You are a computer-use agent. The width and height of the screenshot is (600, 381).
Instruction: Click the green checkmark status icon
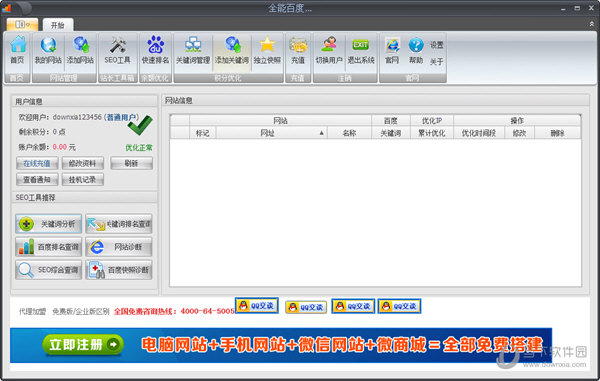point(140,125)
